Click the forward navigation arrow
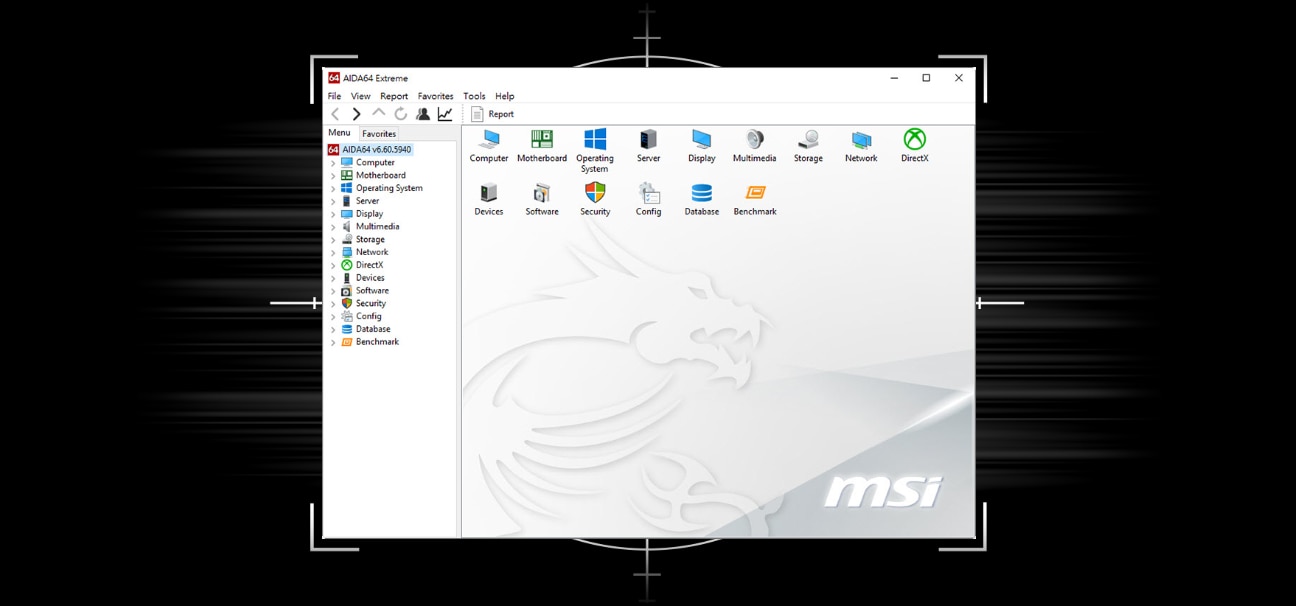 coord(356,114)
